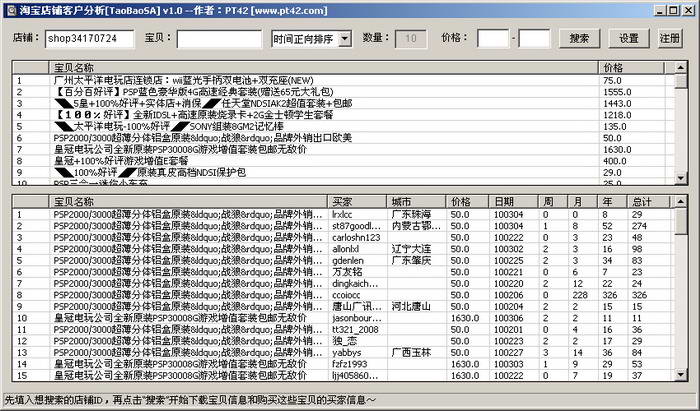
Task: Click month cell 228
Action: point(580,295)
